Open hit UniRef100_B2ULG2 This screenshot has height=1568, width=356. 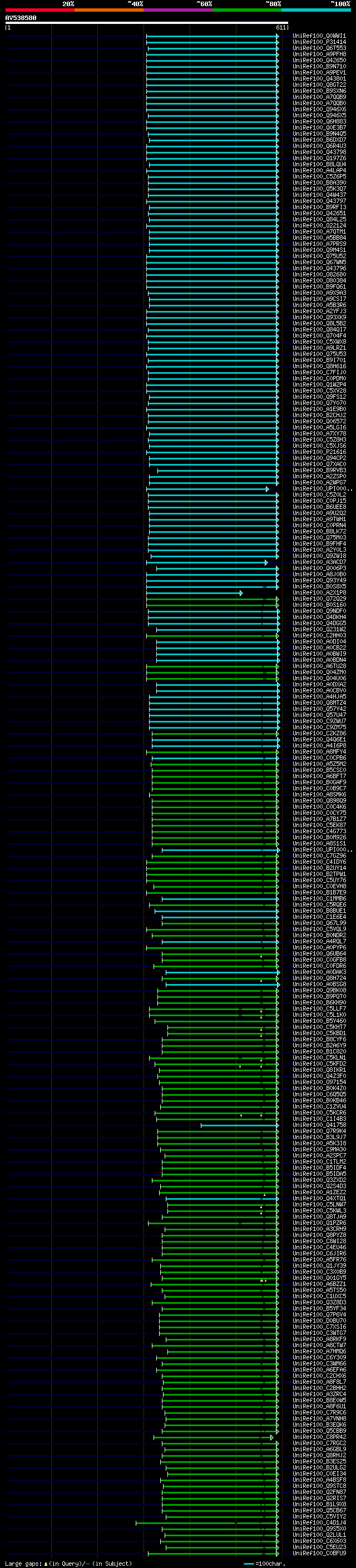pyautogui.click(x=319, y=1467)
